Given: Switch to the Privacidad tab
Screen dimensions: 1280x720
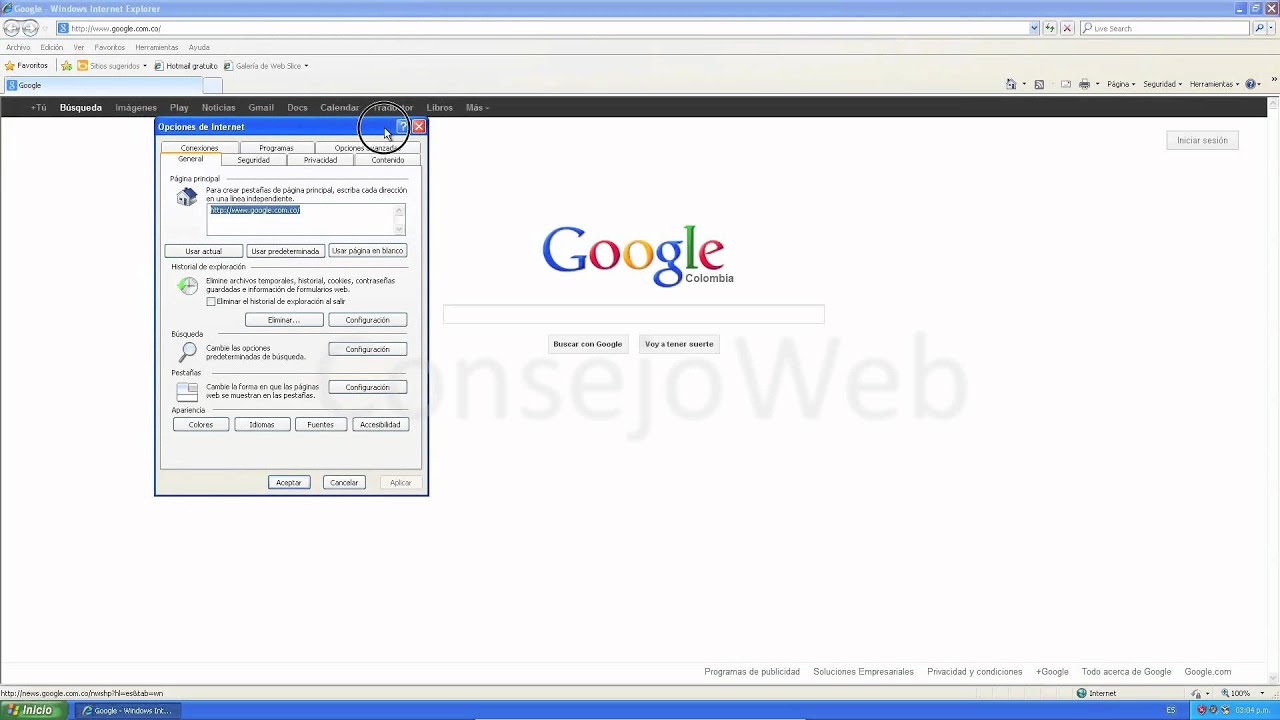Looking at the screenshot, I should (x=319, y=160).
